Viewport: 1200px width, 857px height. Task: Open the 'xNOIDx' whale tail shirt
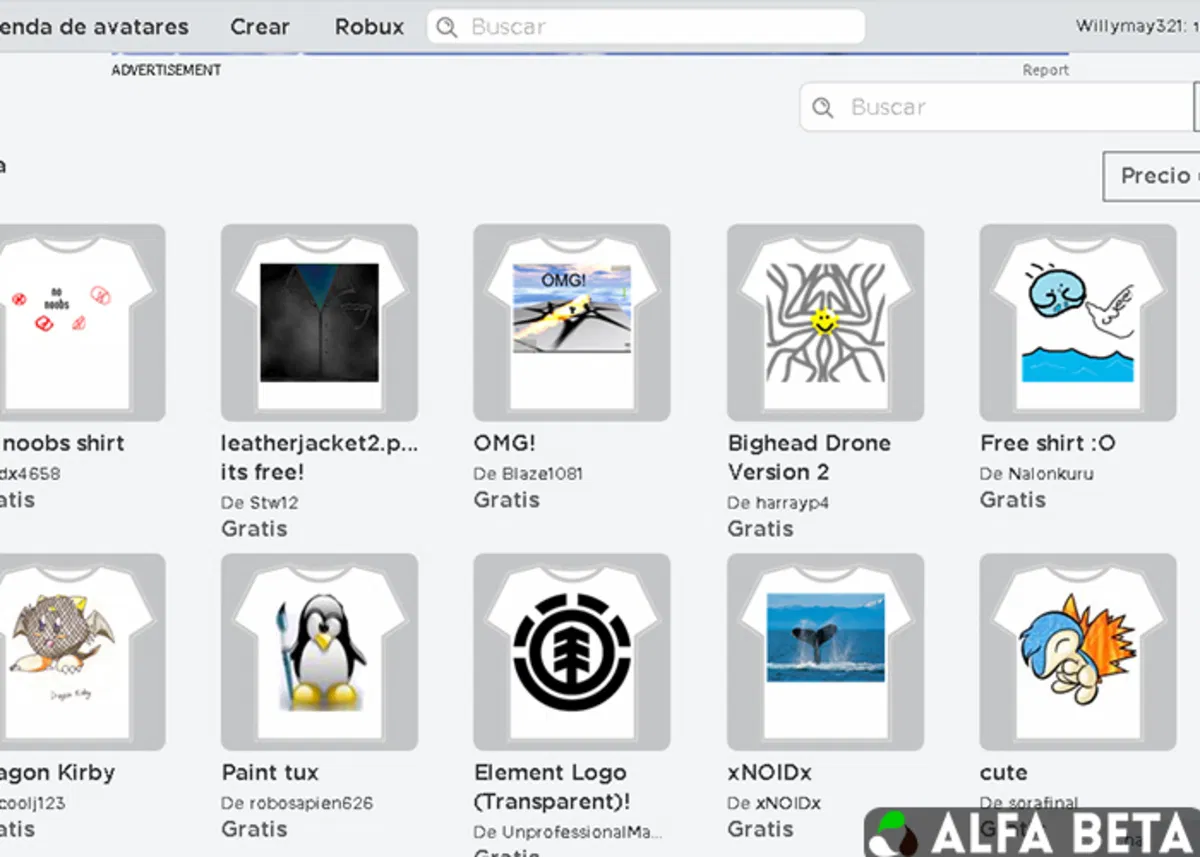pos(824,650)
